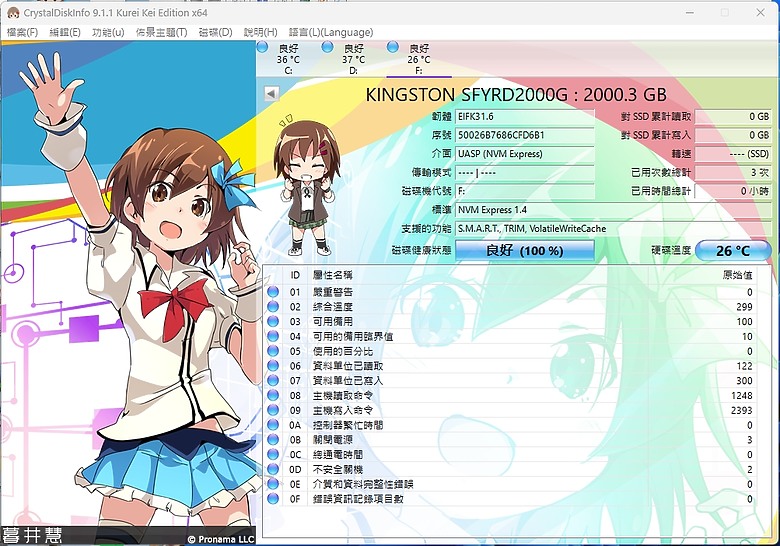The image size is (780, 546).
Task: Select the 錯誤資訊記錄項目數 attribute name
Action: (358, 499)
